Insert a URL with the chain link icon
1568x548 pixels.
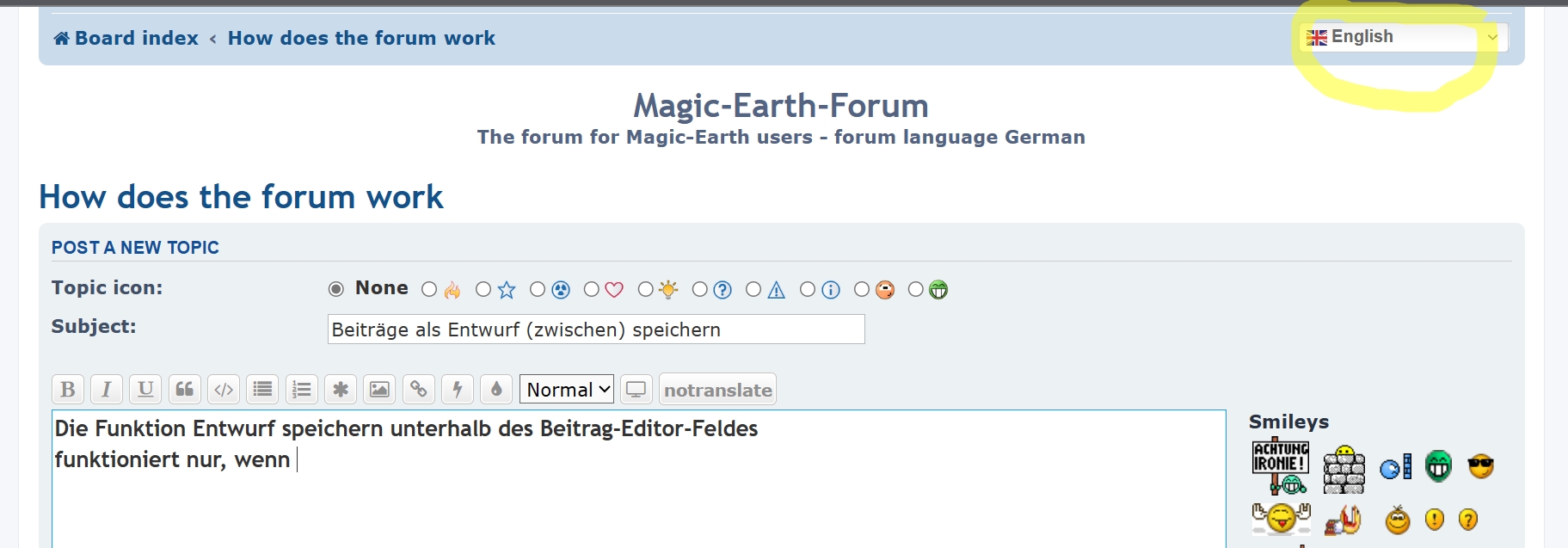click(419, 390)
